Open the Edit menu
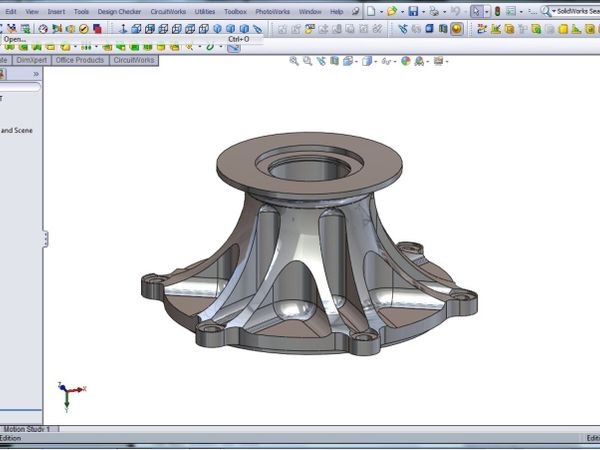600x450 pixels. click(11, 11)
